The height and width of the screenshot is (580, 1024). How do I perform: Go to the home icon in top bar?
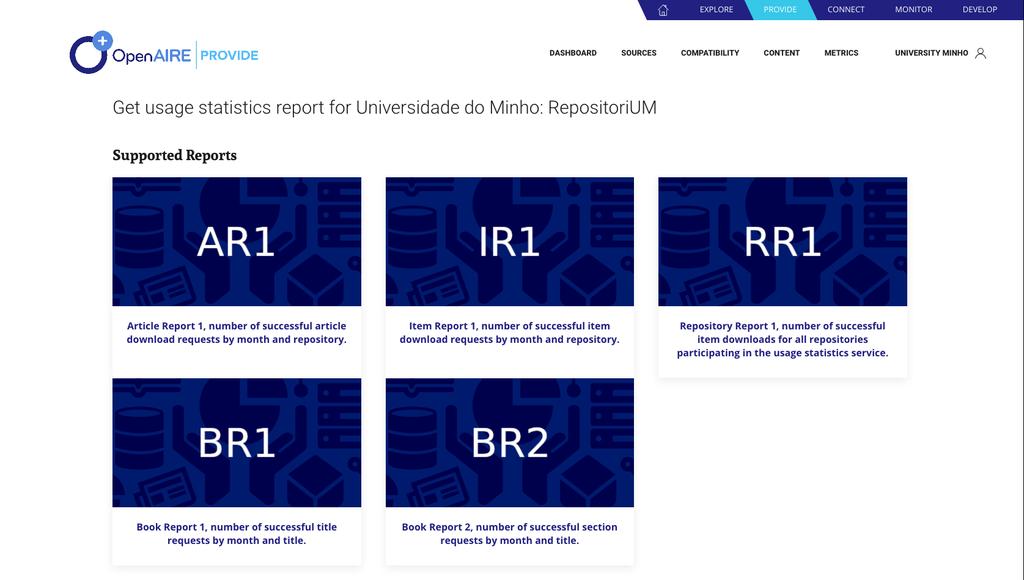point(663,10)
